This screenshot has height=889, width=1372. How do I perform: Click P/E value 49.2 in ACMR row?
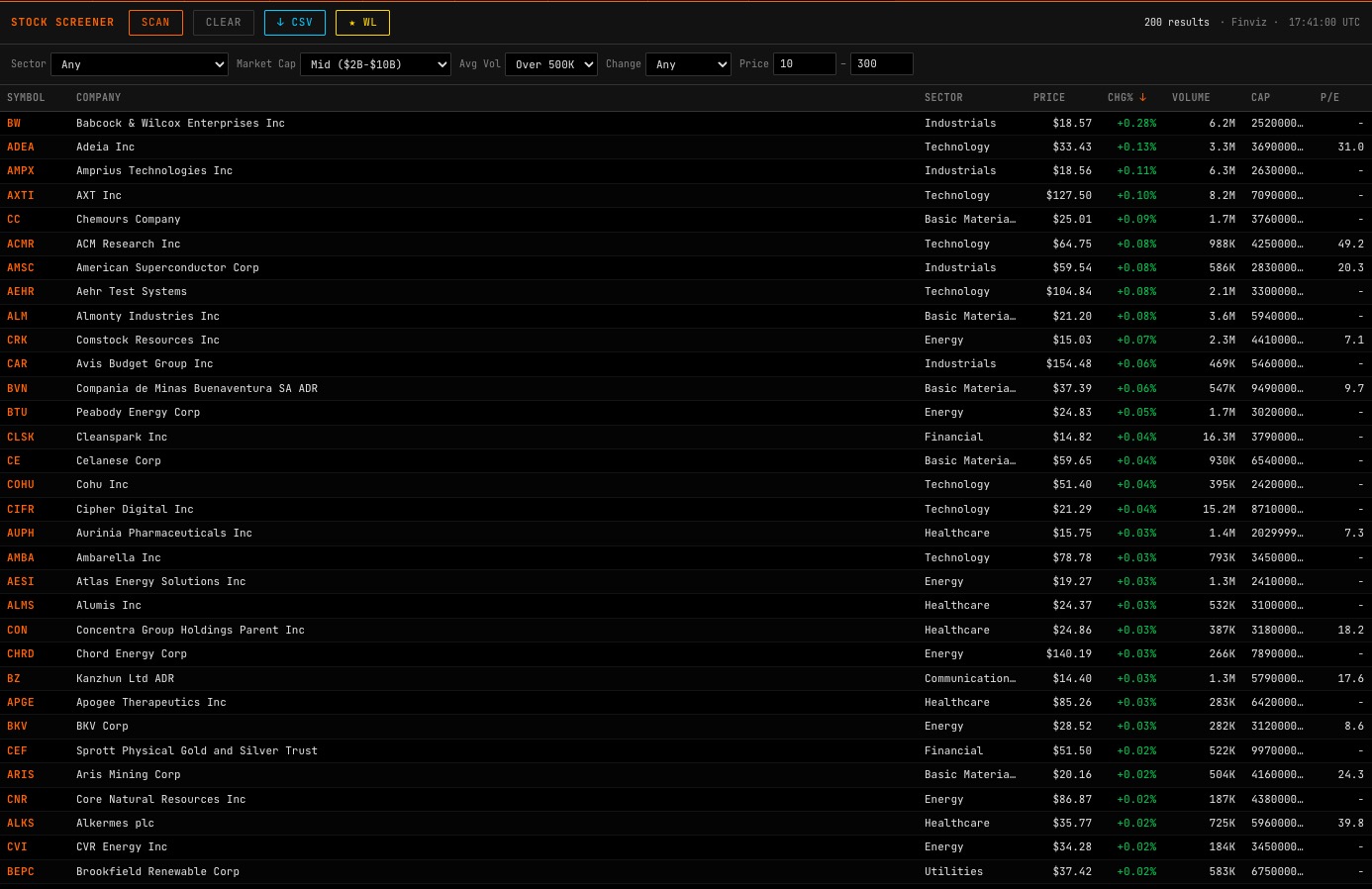(x=1350, y=245)
